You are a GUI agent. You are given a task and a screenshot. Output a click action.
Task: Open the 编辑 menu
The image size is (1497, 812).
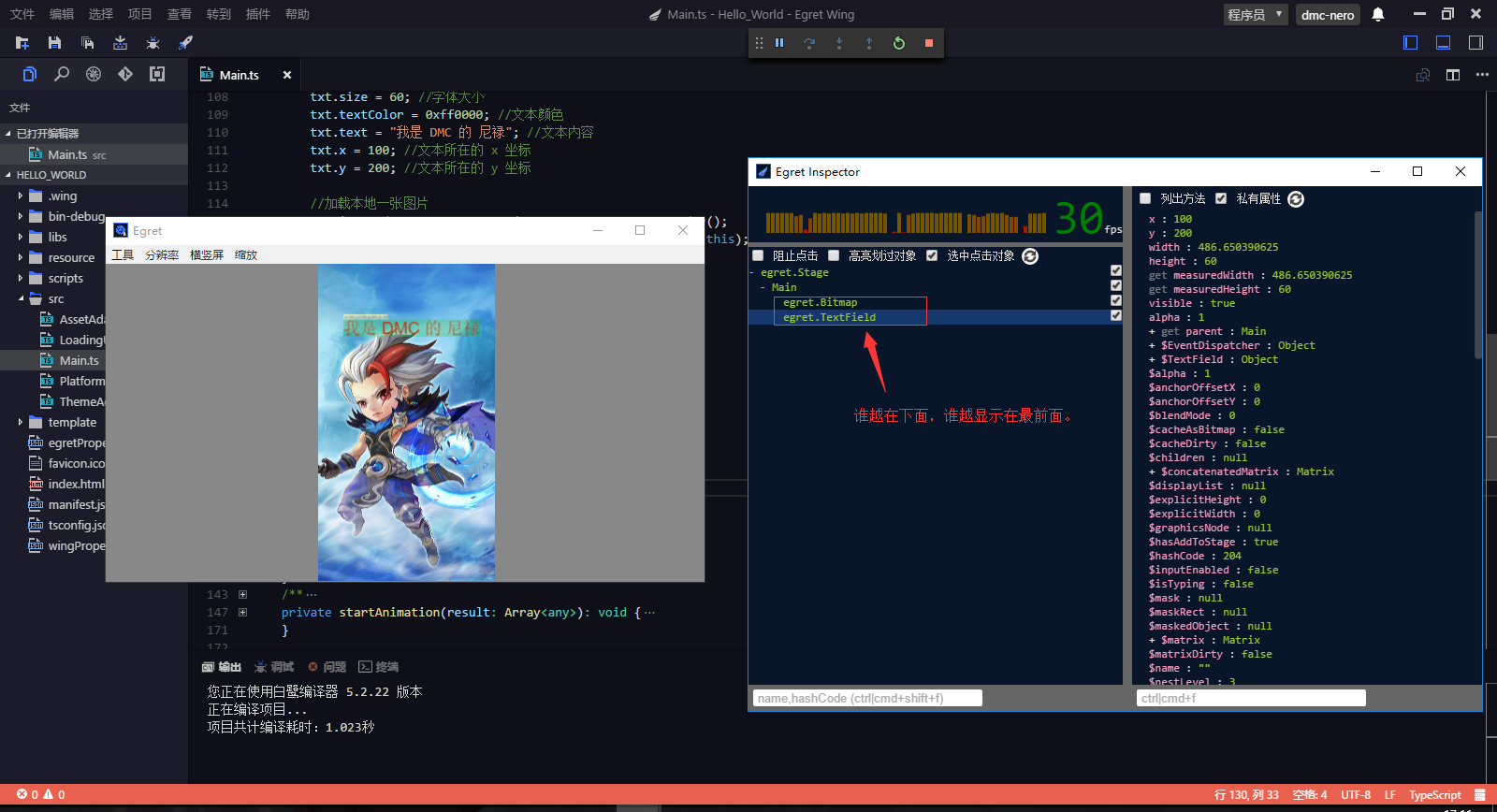click(62, 14)
